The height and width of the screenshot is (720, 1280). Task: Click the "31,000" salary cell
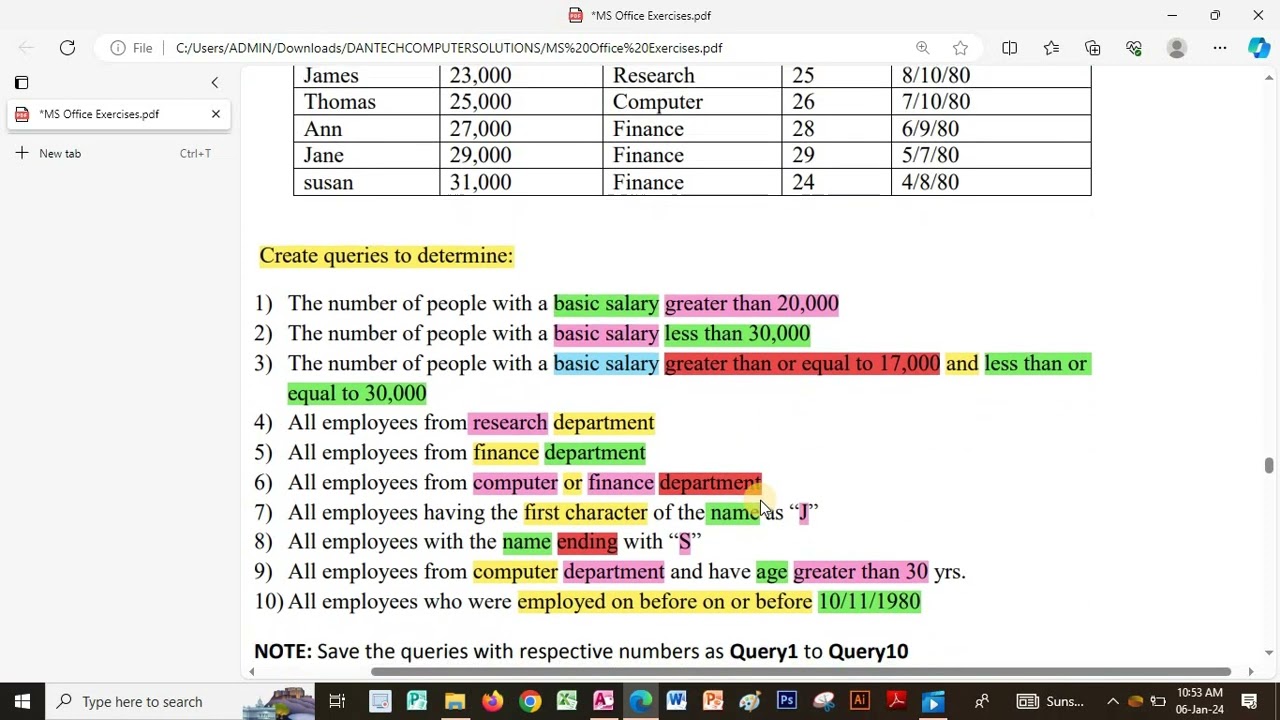click(521, 183)
